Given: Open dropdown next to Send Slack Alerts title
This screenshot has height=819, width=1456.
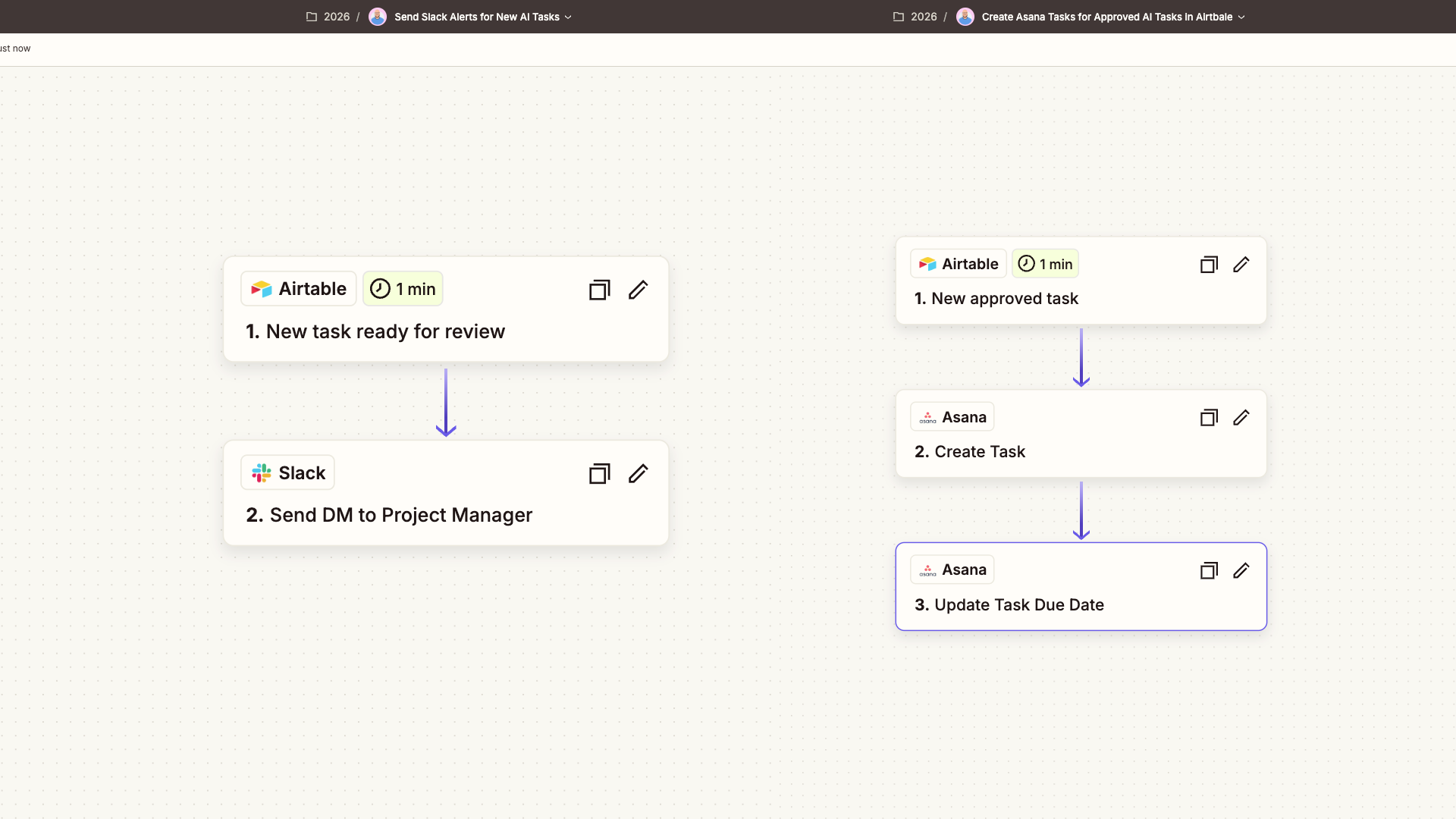Looking at the screenshot, I should coord(568,17).
